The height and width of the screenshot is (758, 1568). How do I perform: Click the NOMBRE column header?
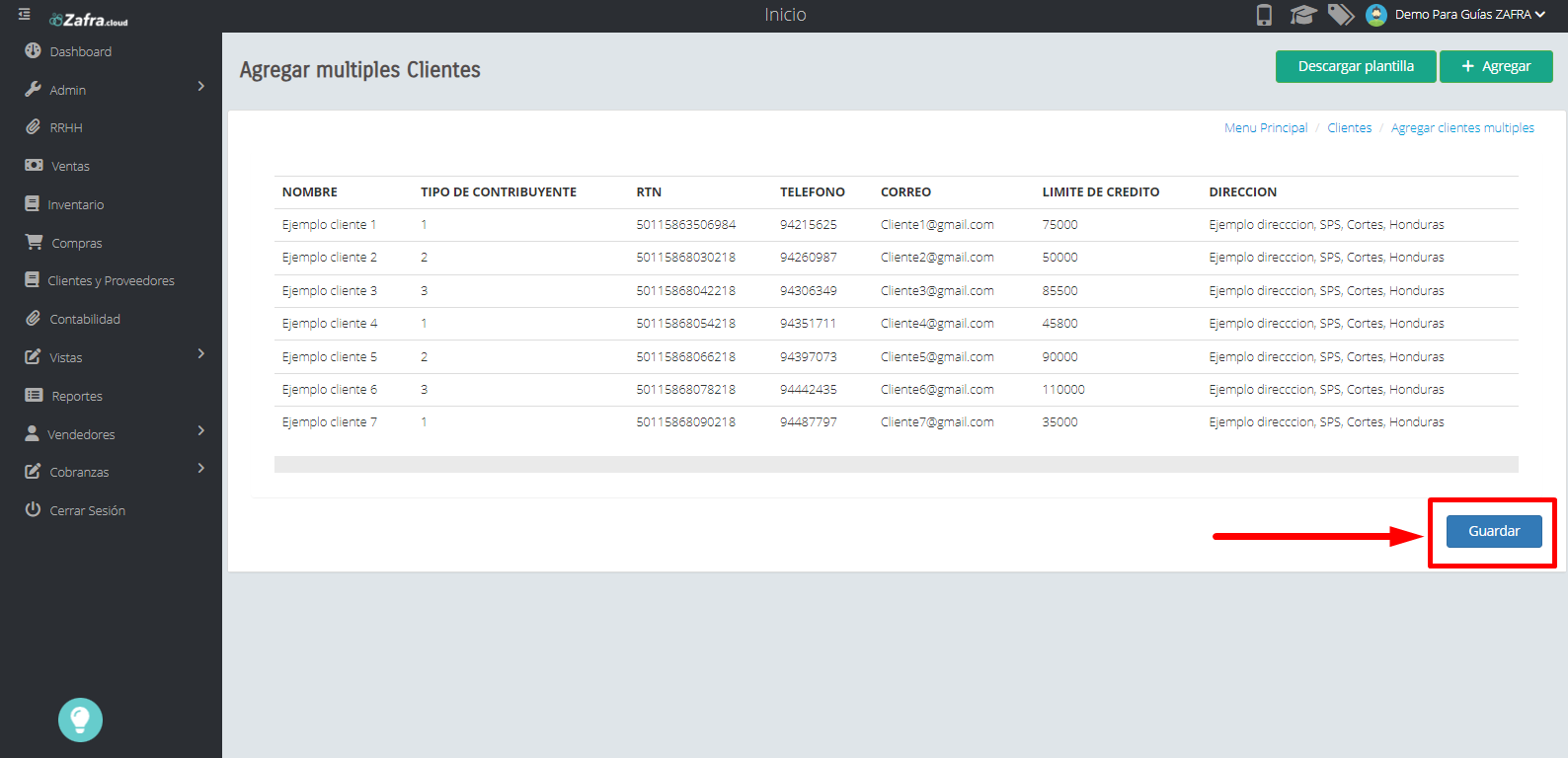[309, 192]
